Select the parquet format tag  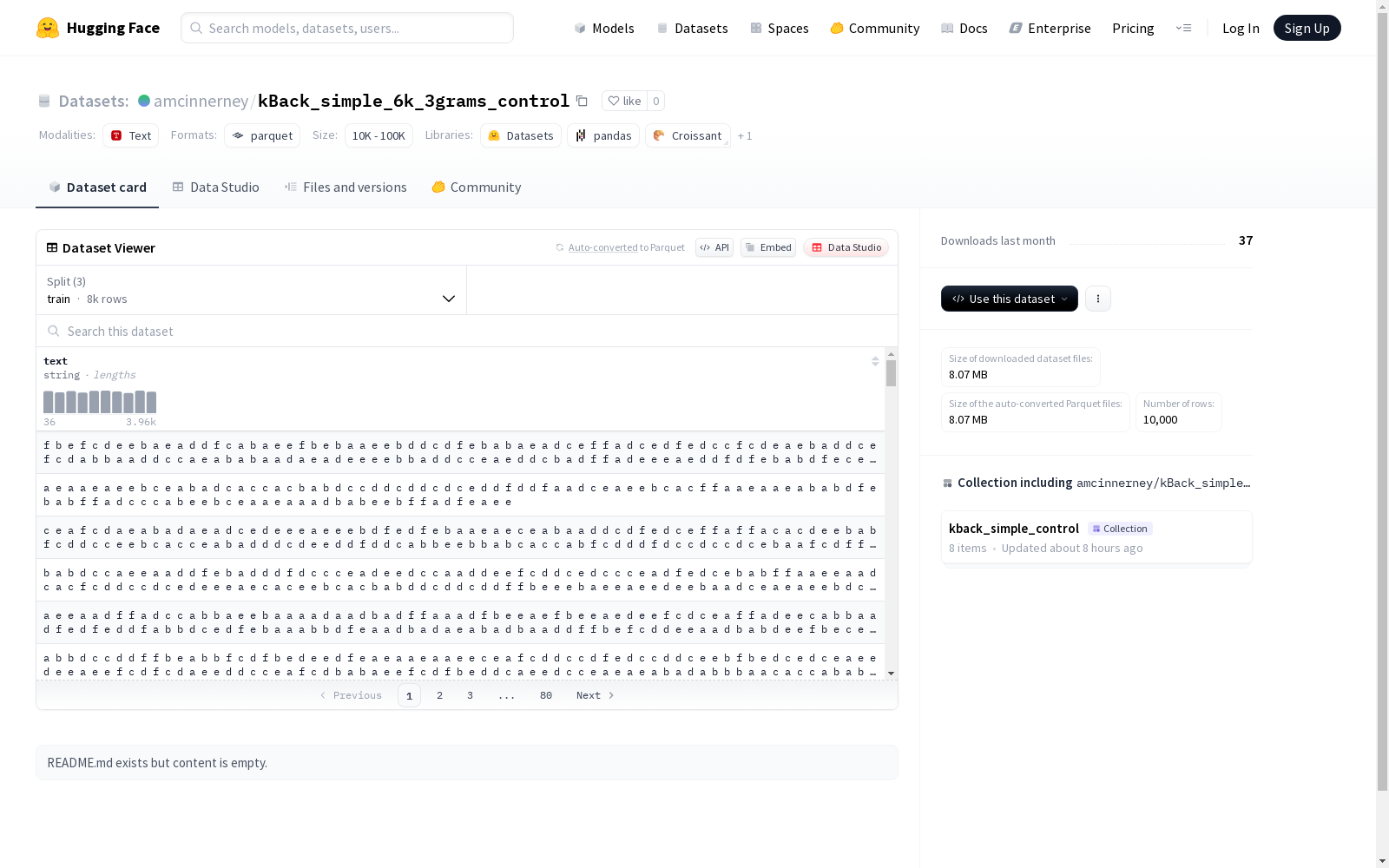tap(262, 135)
